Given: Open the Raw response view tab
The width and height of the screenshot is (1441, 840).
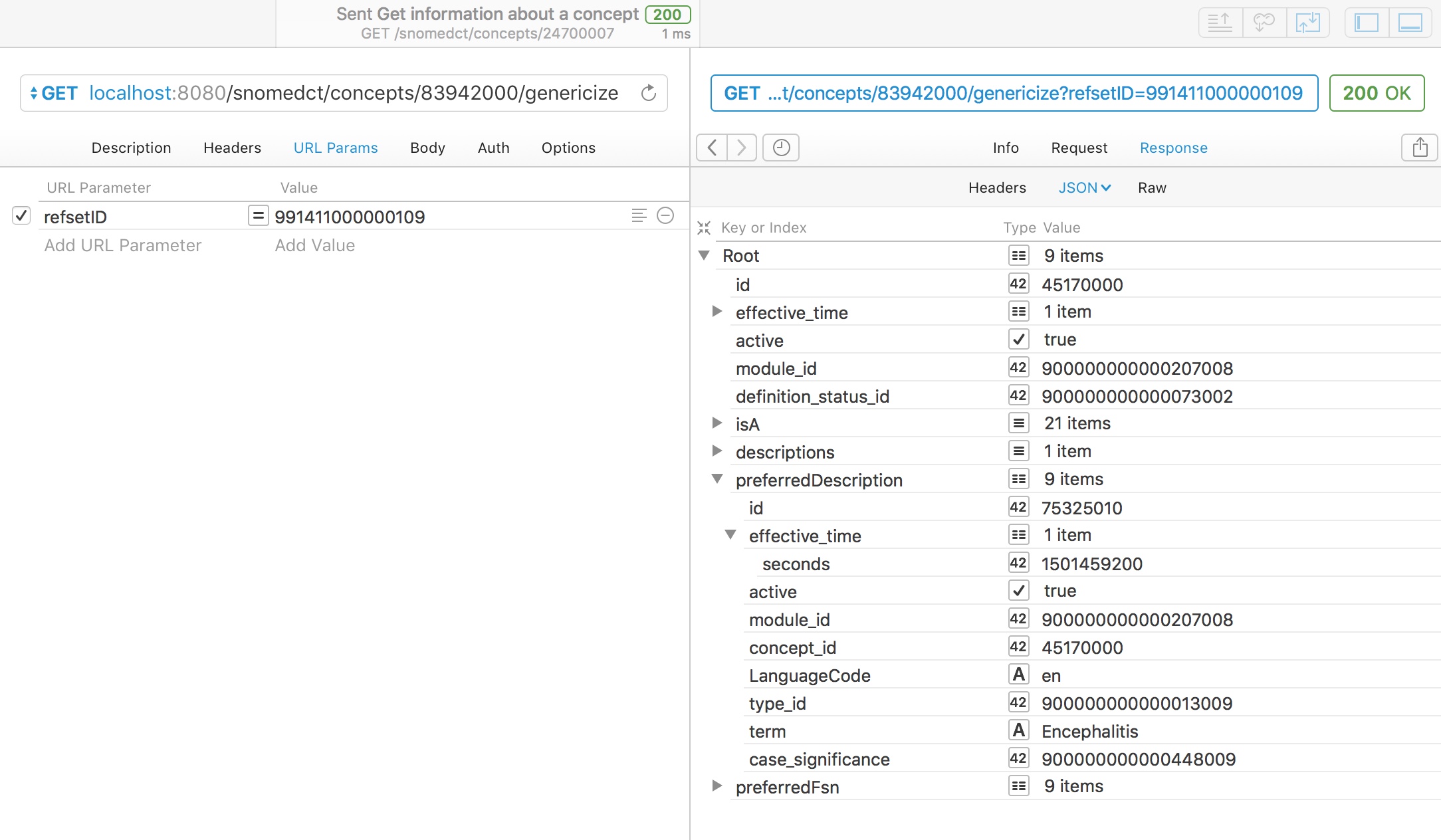Looking at the screenshot, I should pos(1152,188).
